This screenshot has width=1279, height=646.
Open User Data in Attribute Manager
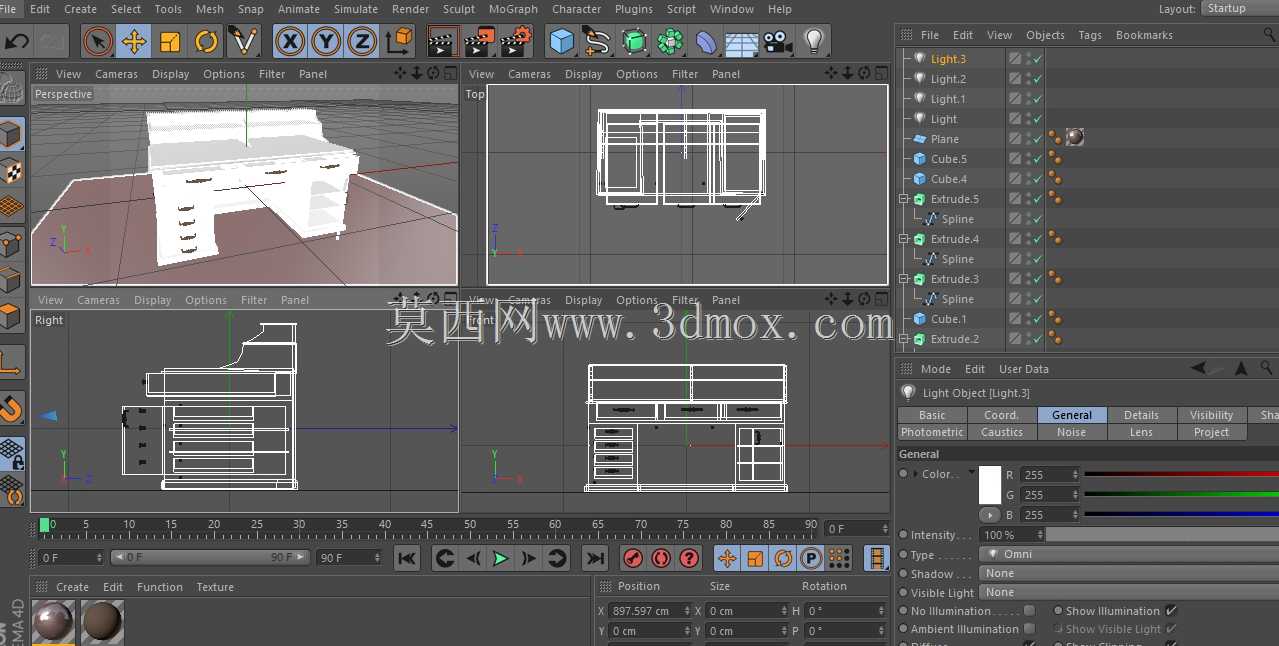tap(1024, 369)
